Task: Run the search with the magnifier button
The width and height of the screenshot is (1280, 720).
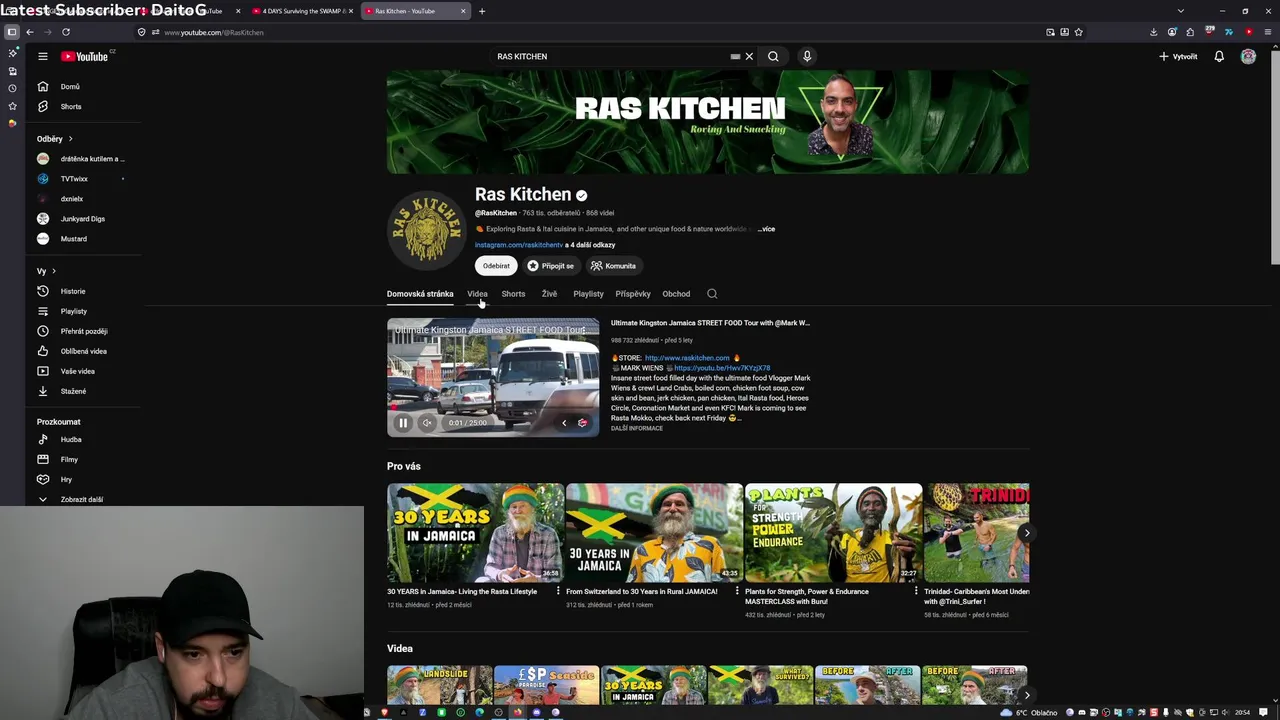Action: 773,56
